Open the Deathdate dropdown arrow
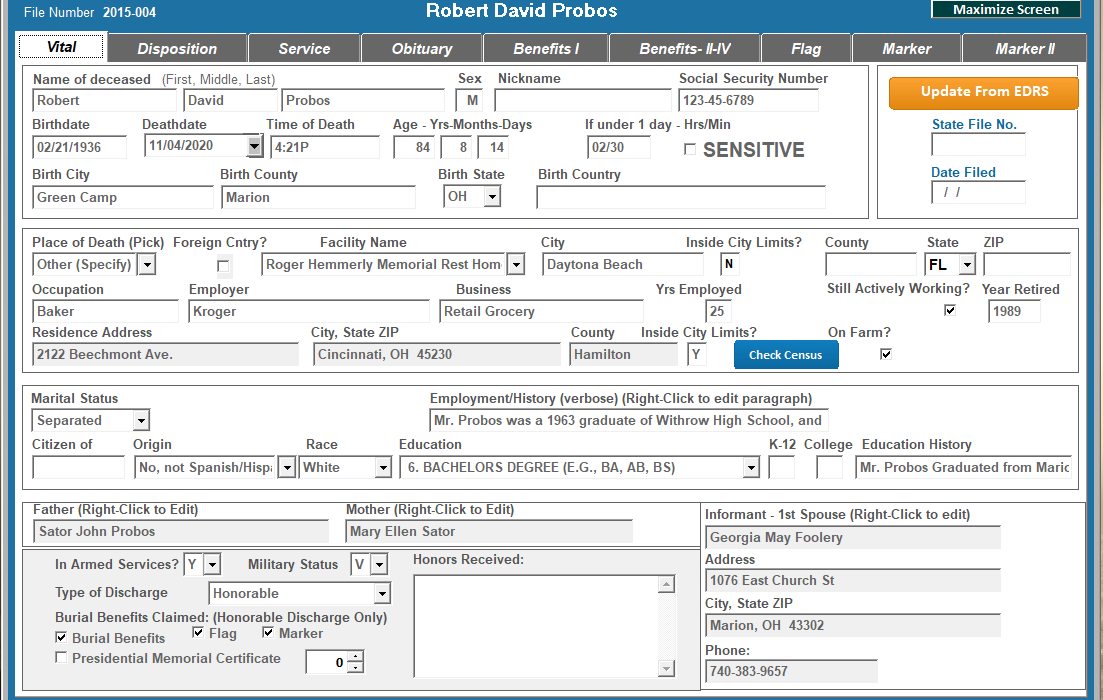This screenshot has height=700, width=1103. (254, 146)
